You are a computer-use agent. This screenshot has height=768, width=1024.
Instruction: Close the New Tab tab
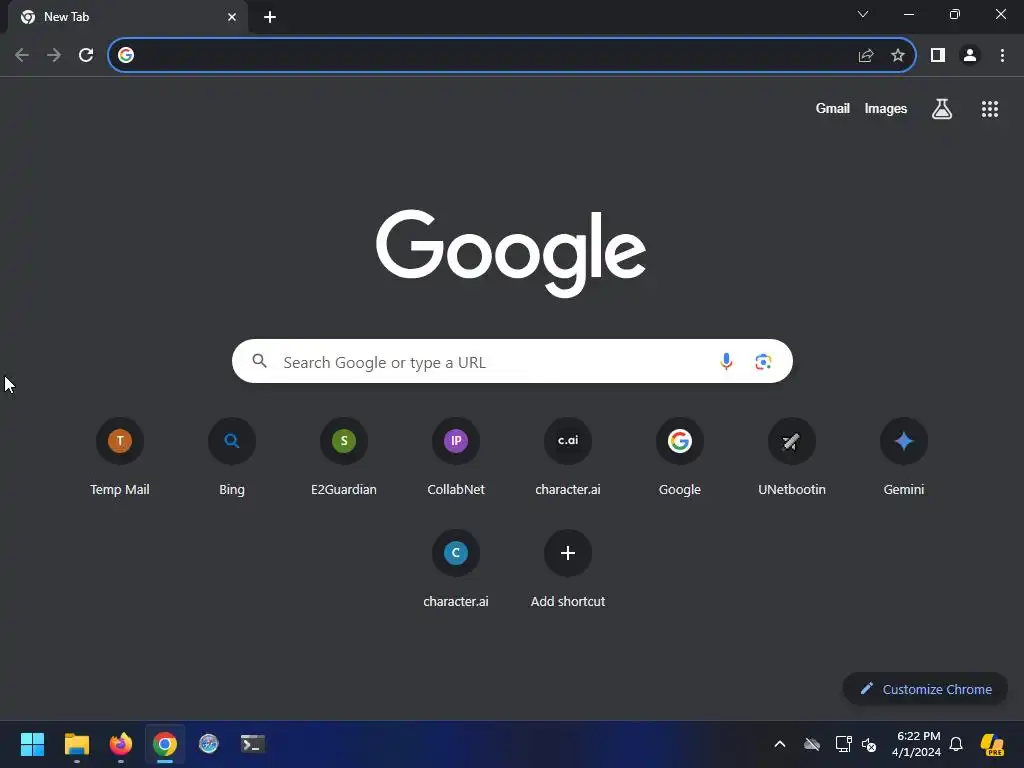pos(232,17)
